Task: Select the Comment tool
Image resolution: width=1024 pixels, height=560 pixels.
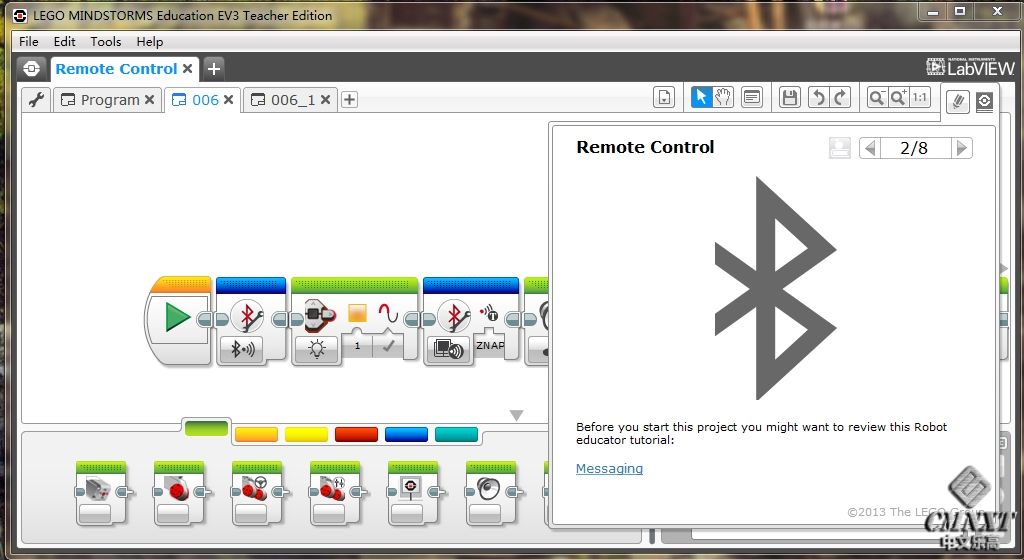Action: point(752,97)
